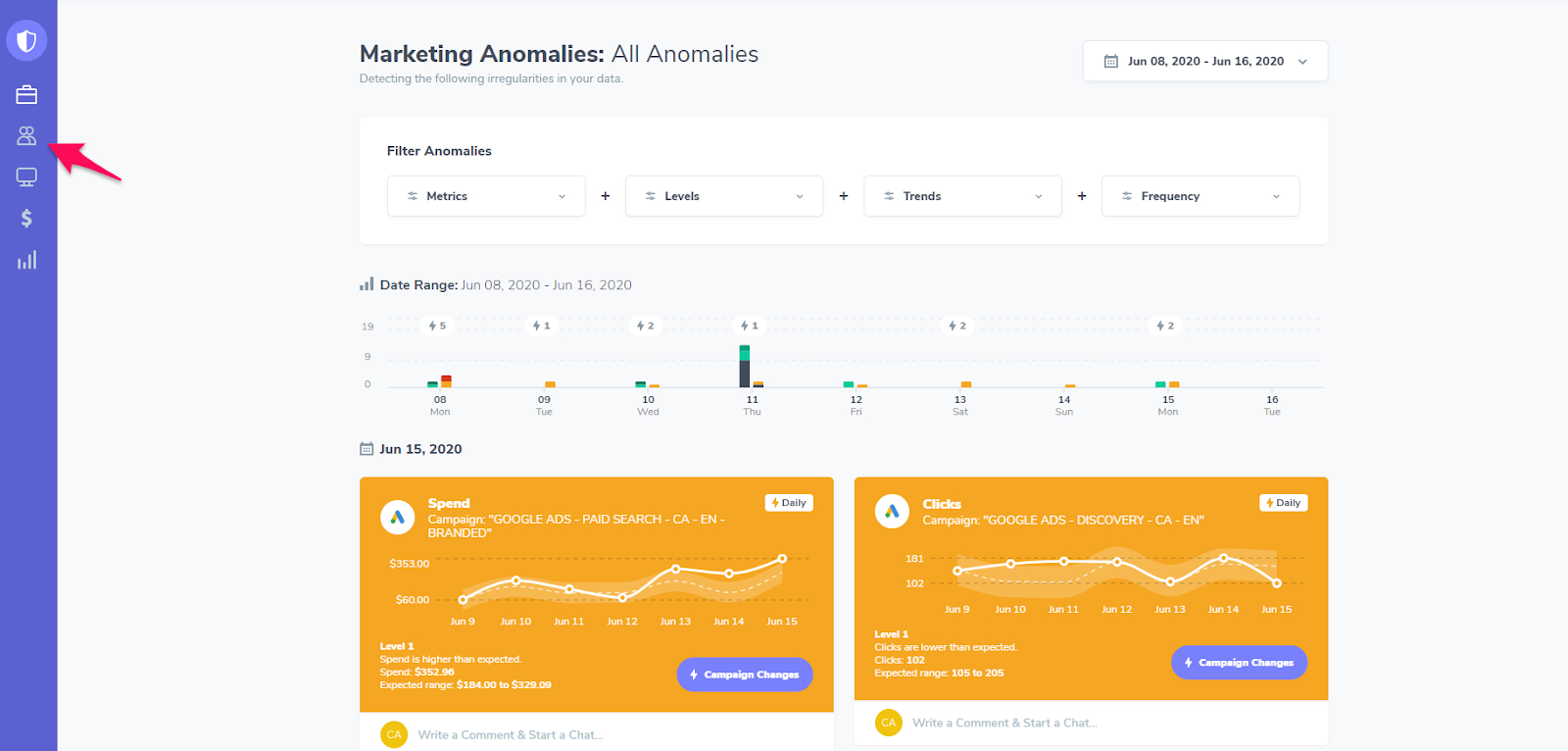Click Campaign Changes button on Clicks card
The width and height of the screenshot is (1568, 751).
pyautogui.click(x=1239, y=663)
